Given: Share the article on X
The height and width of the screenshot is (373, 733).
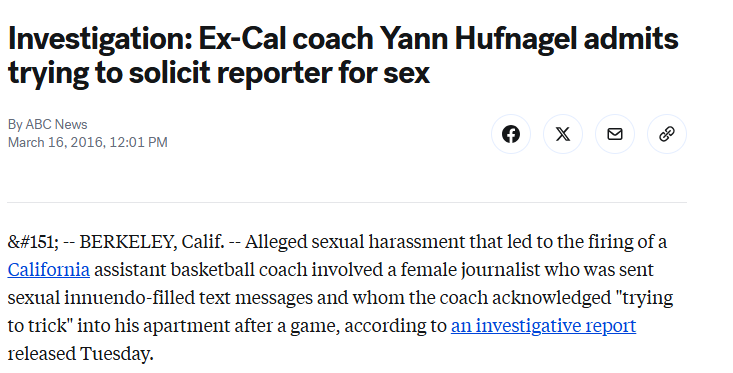Looking at the screenshot, I should pyautogui.click(x=563, y=134).
